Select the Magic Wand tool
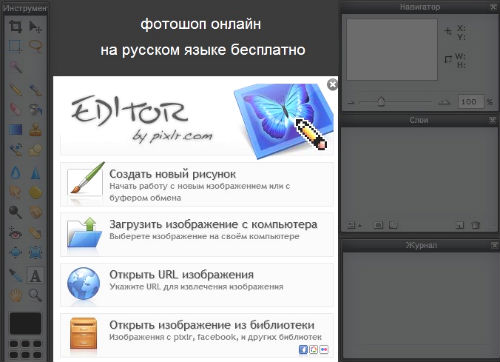Viewport: 500px width, 362px height. click(x=15, y=67)
